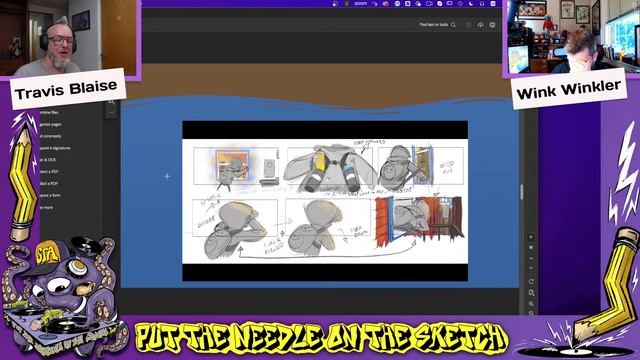Open the comment bubble icon in Acrobat toolbar

coord(492,25)
